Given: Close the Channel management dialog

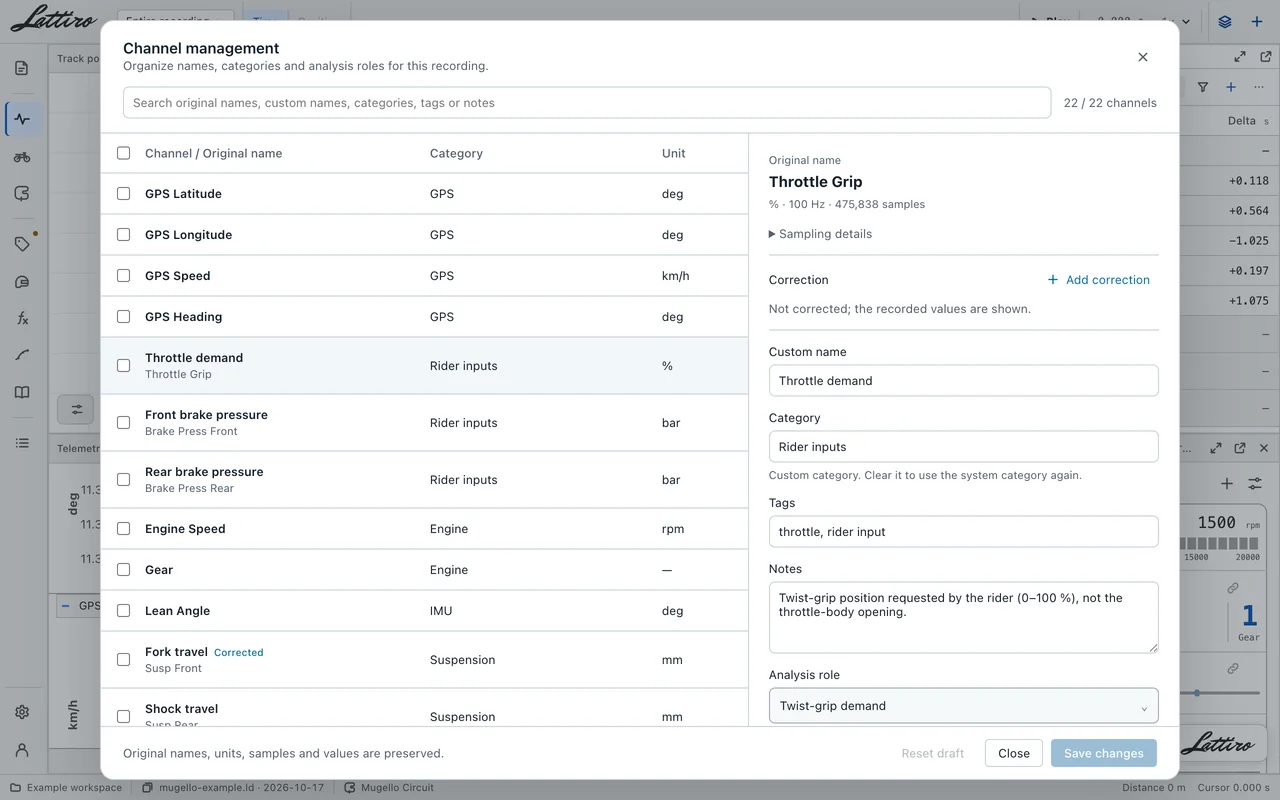Looking at the screenshot, I should (x=1143, y=57).
